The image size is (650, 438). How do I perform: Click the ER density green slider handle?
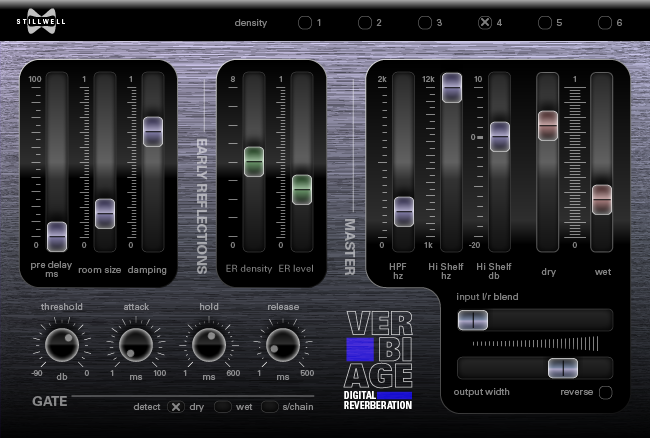[254, 162]
